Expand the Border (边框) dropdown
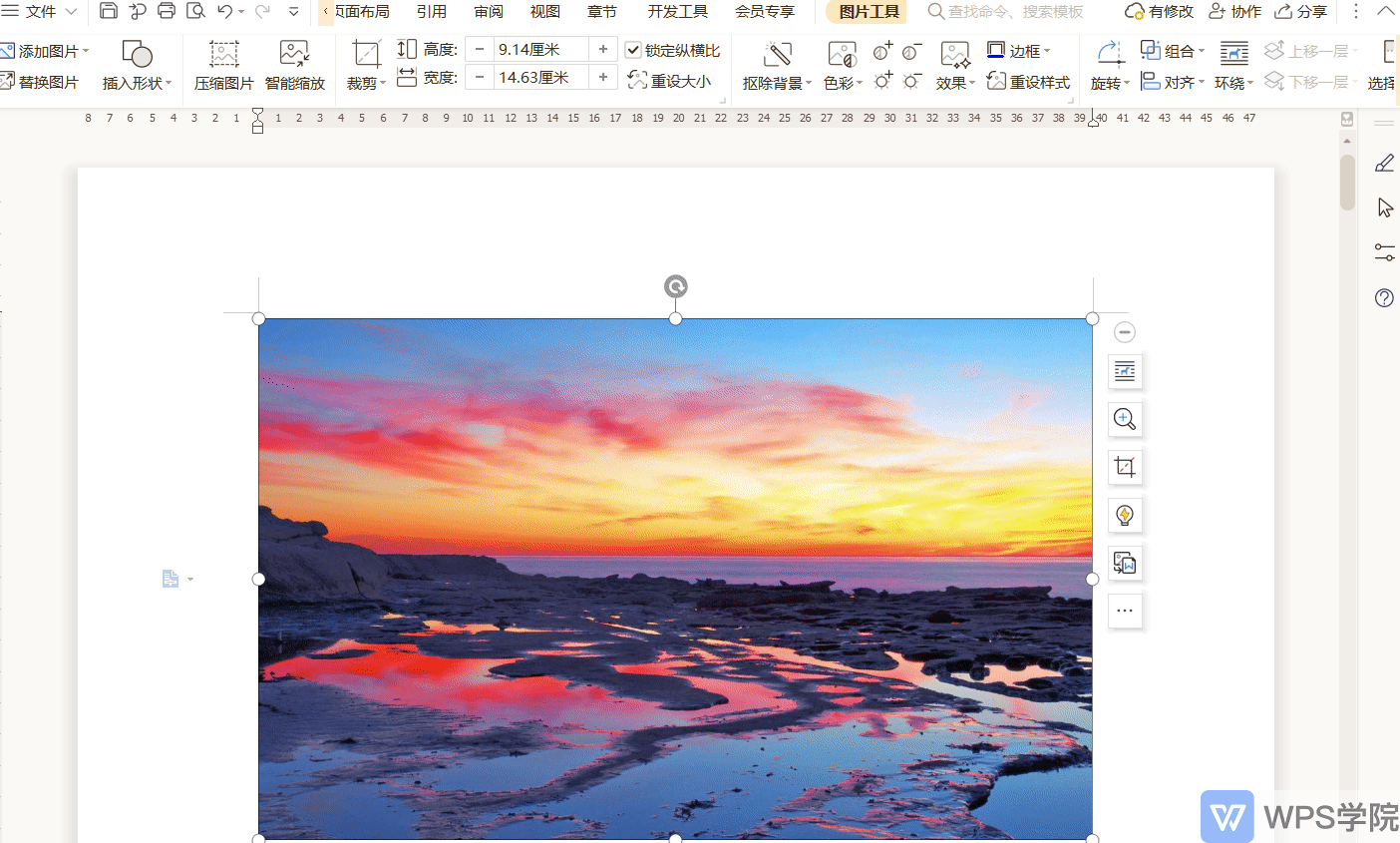 [x=1047, y=51]
